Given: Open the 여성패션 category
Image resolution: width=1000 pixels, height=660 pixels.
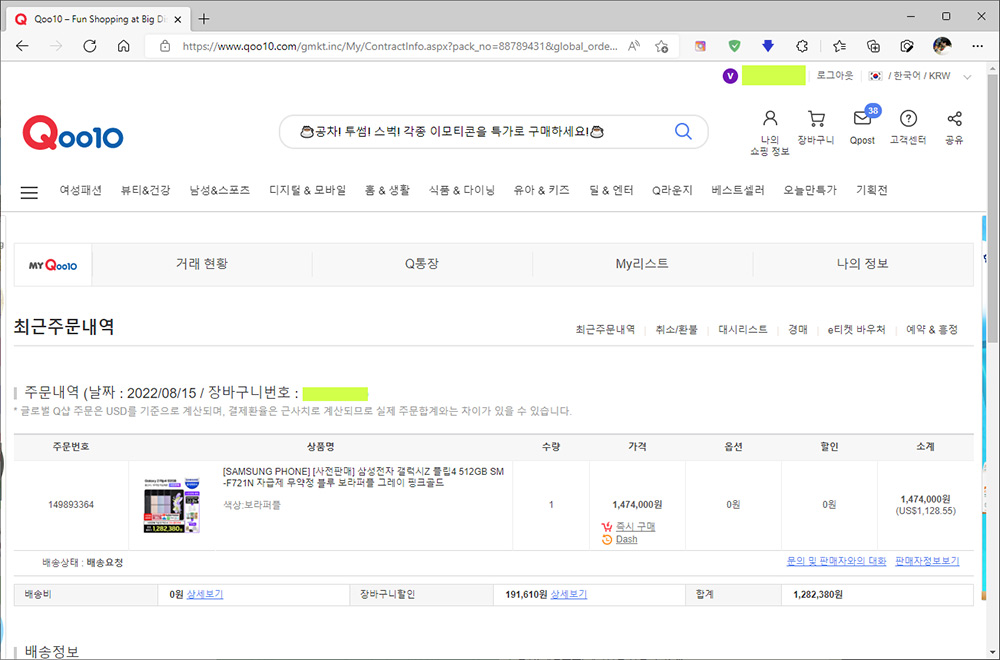Looking at the screenshot, I should click(x=81, y=190).
